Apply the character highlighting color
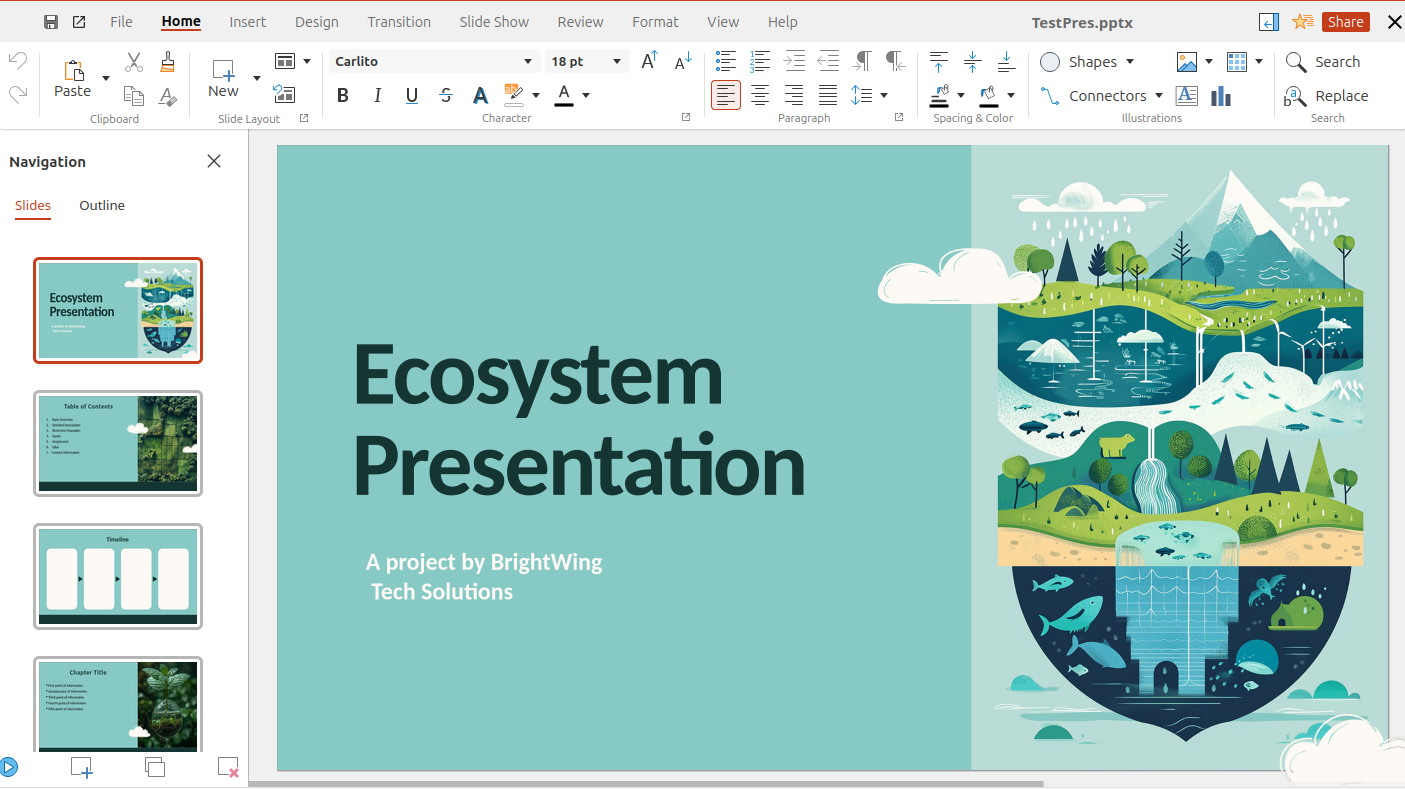 click(x=514, y=95)
